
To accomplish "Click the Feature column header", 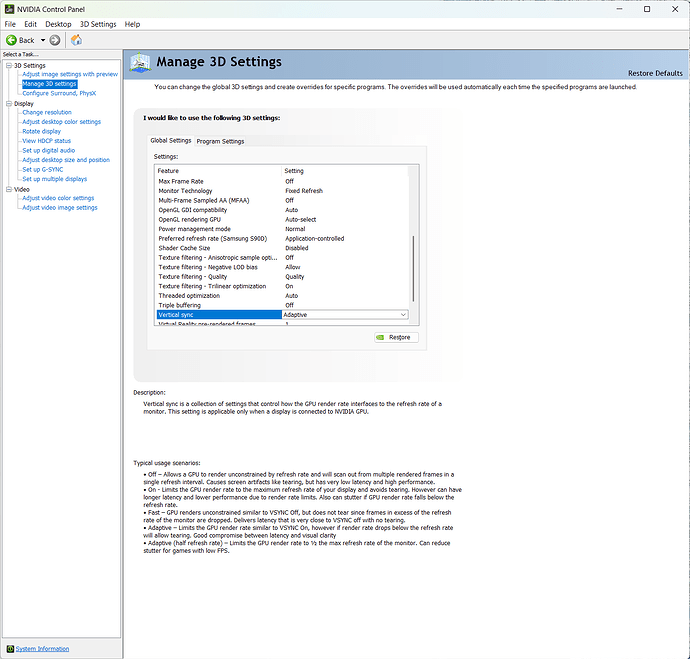I will click(218, 171).
